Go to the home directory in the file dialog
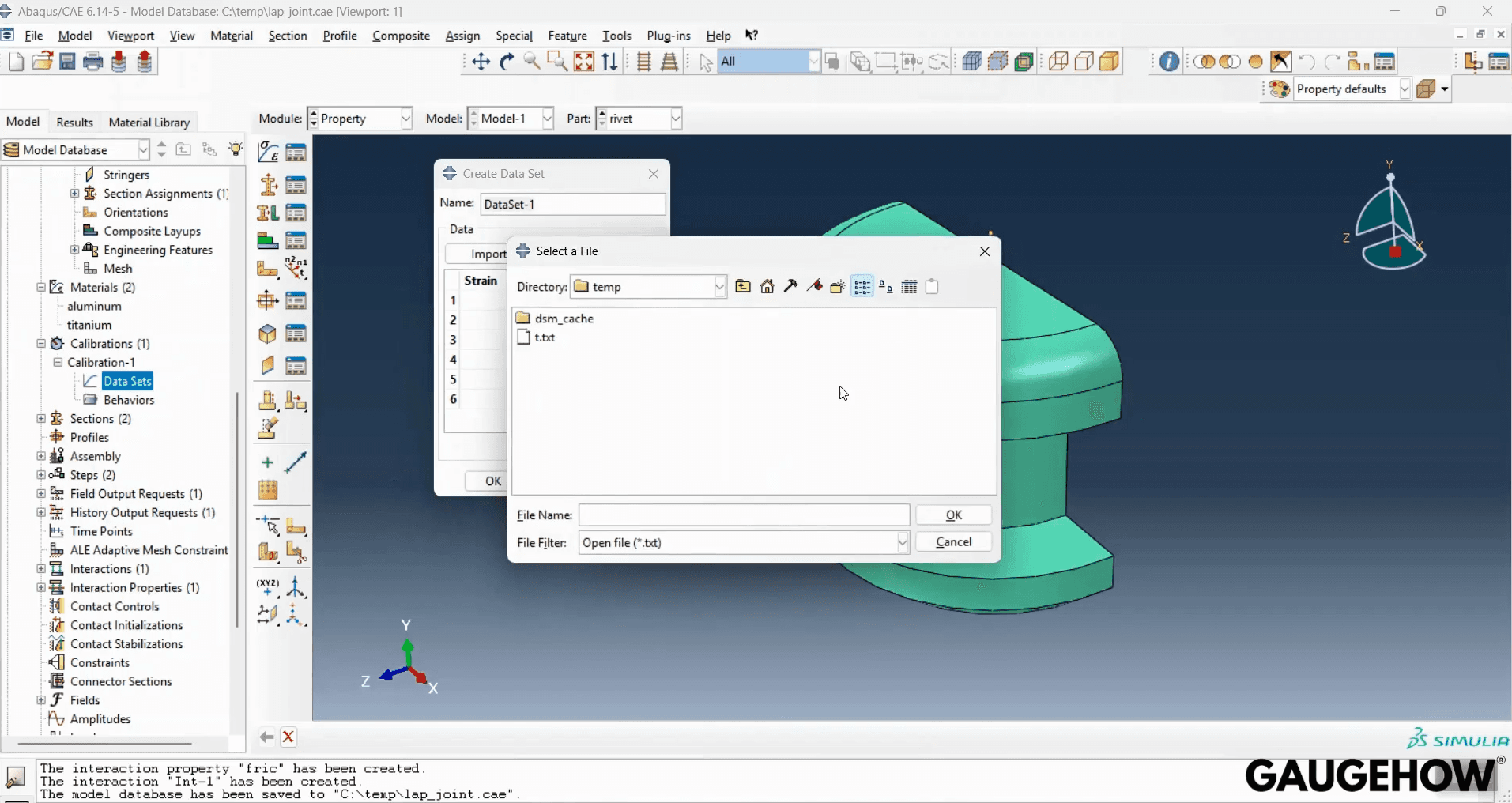Screen dimensions: 1512x803 [x=767, y=286]
